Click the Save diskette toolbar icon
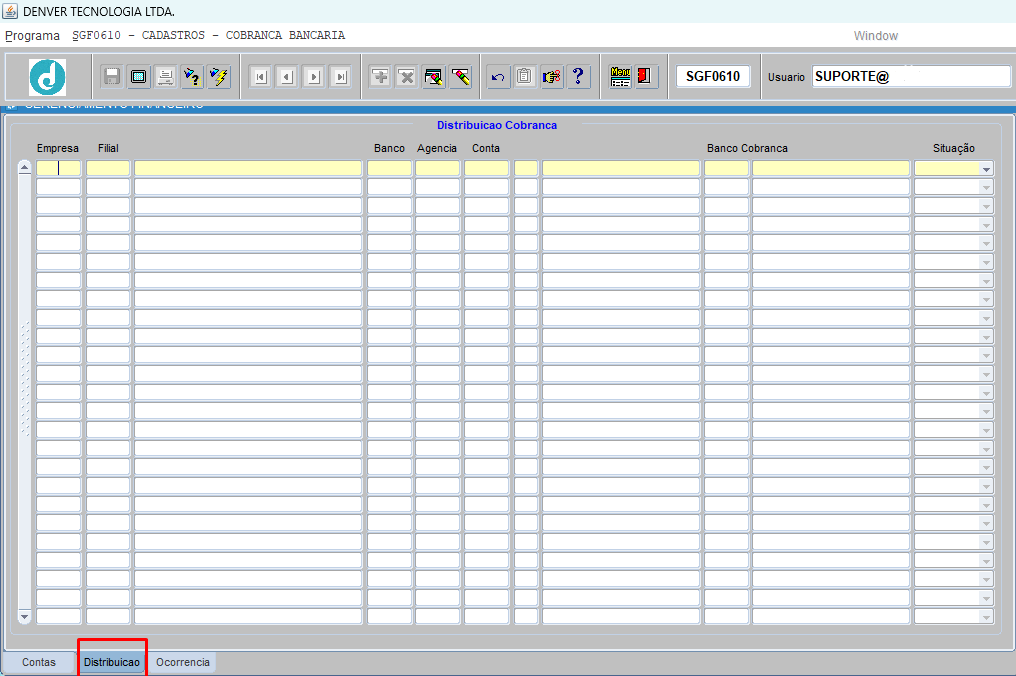 click(x=112, y=77)
